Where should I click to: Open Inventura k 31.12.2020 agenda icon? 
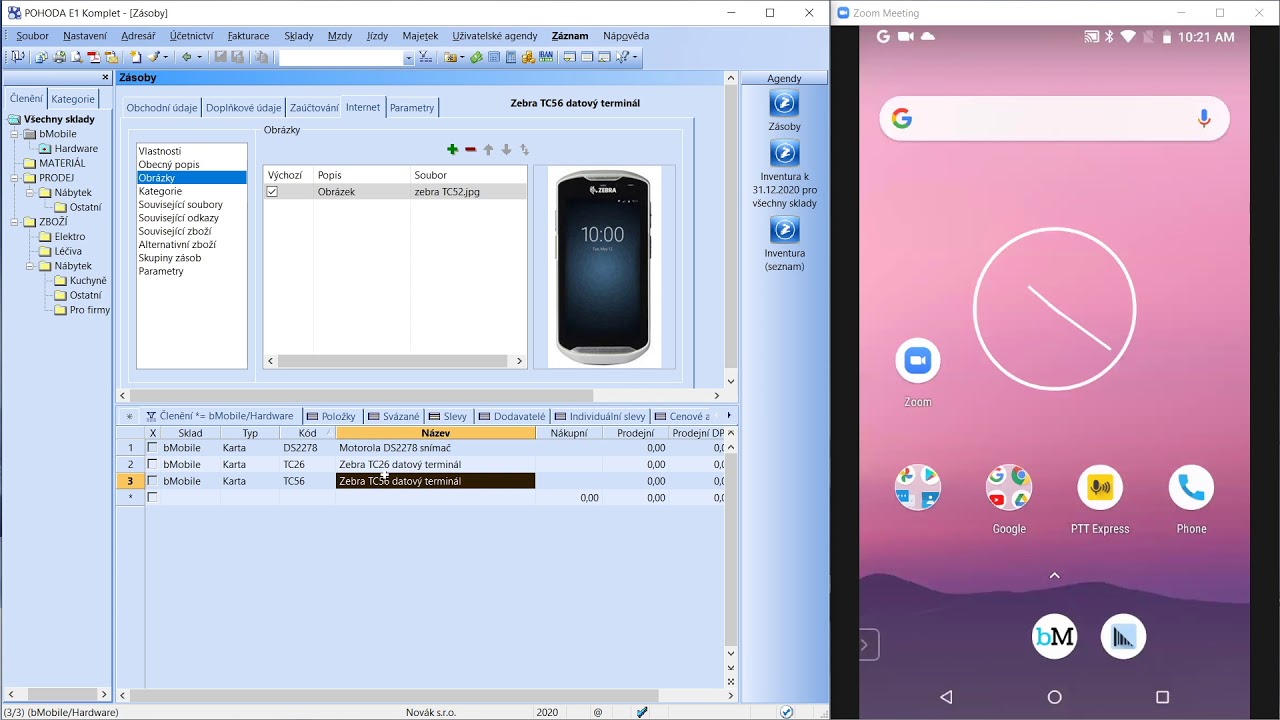pyautogui.click(x=784, y=153)
